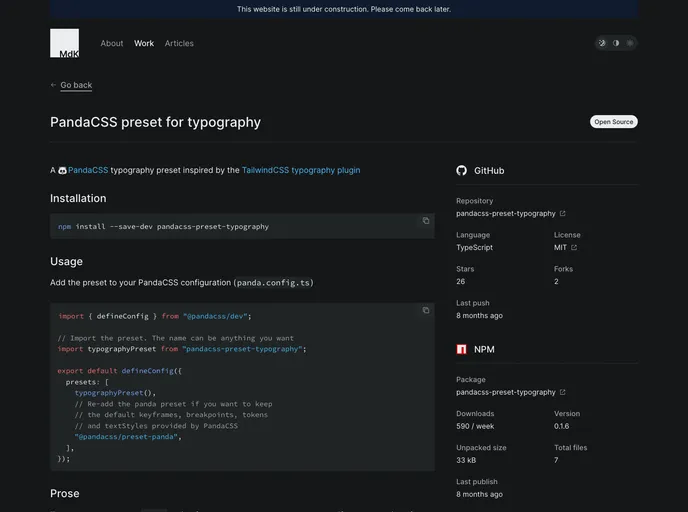The width and height of the screenshot is (688, 512).
Task: Click the stars count '26'
Action: pyautogui.click(x=460, y=282)
